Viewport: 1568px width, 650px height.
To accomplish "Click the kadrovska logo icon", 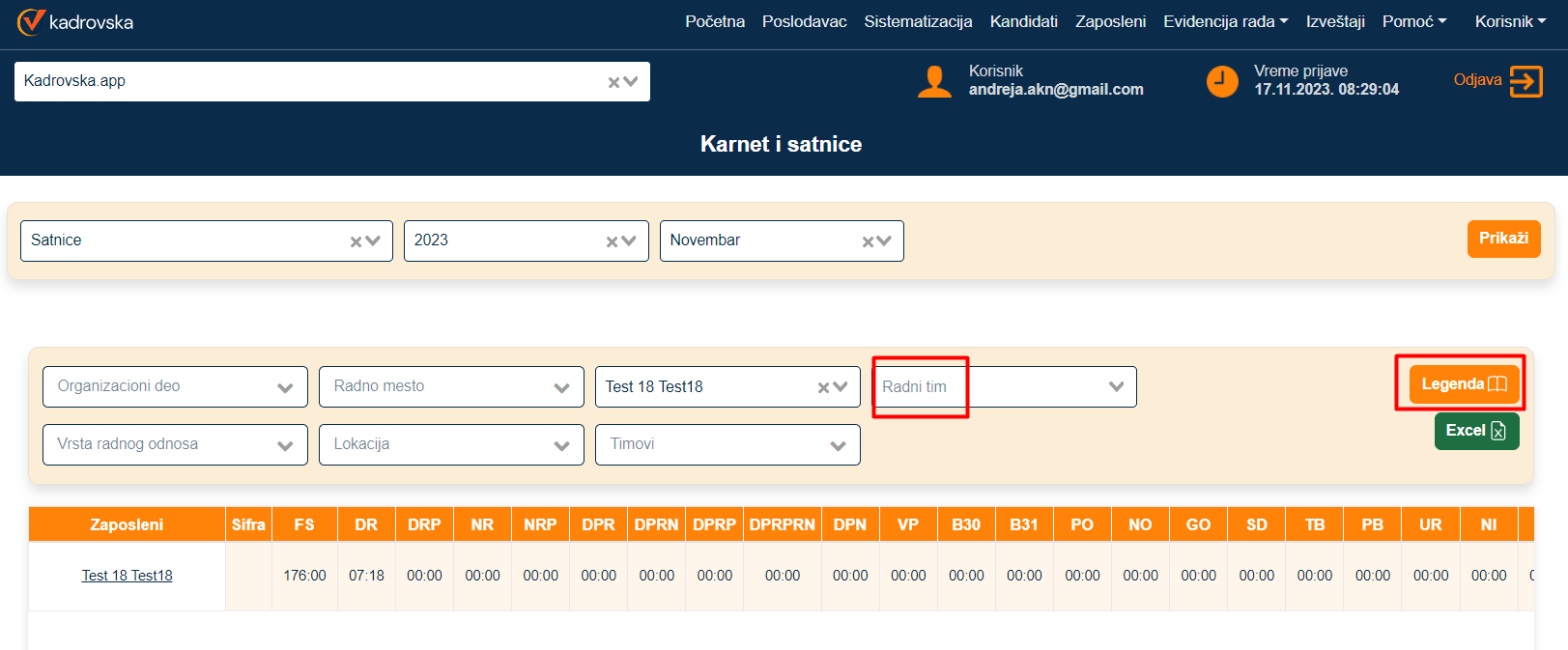I will pyautogui.click(x=31, y=21).
